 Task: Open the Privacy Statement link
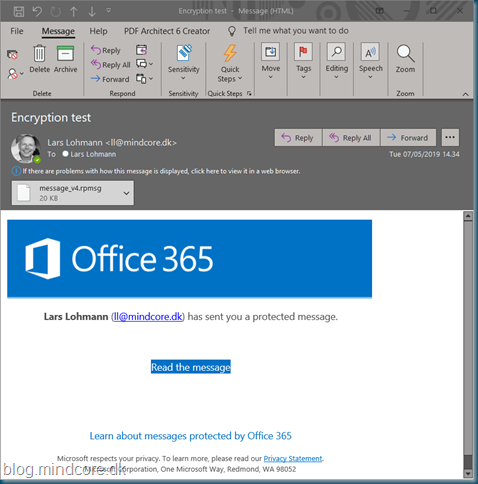(293, 459)
